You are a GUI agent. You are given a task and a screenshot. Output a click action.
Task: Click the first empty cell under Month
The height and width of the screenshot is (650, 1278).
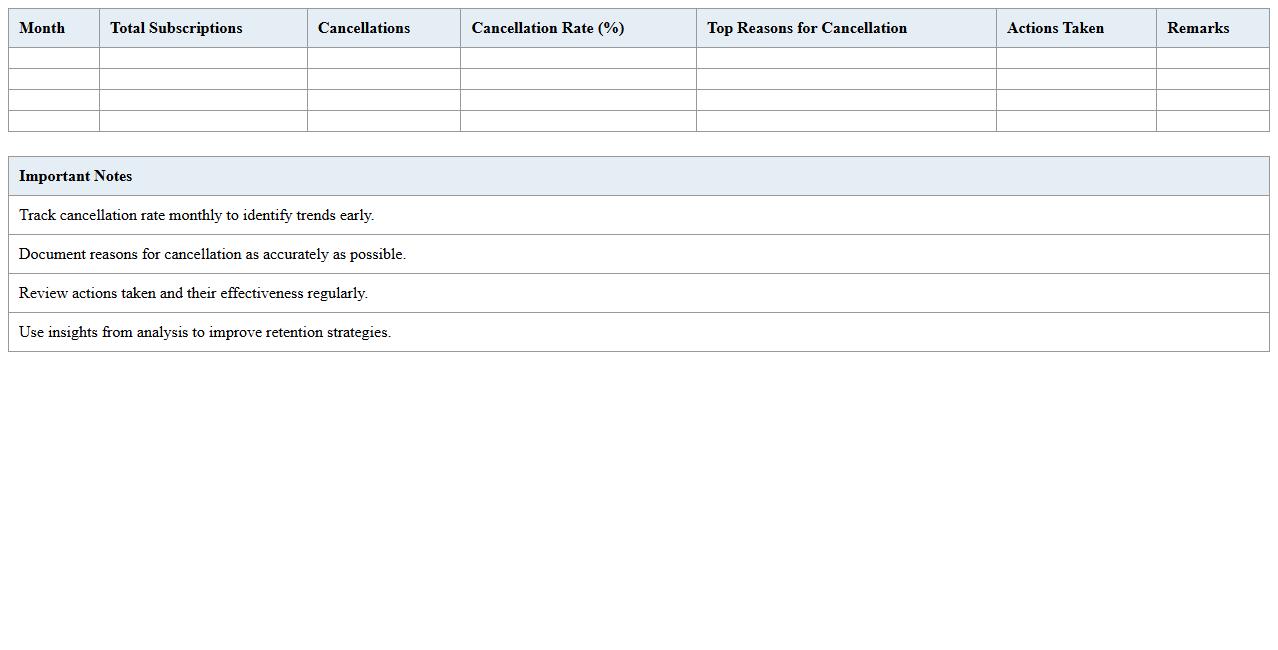(54, 58)
